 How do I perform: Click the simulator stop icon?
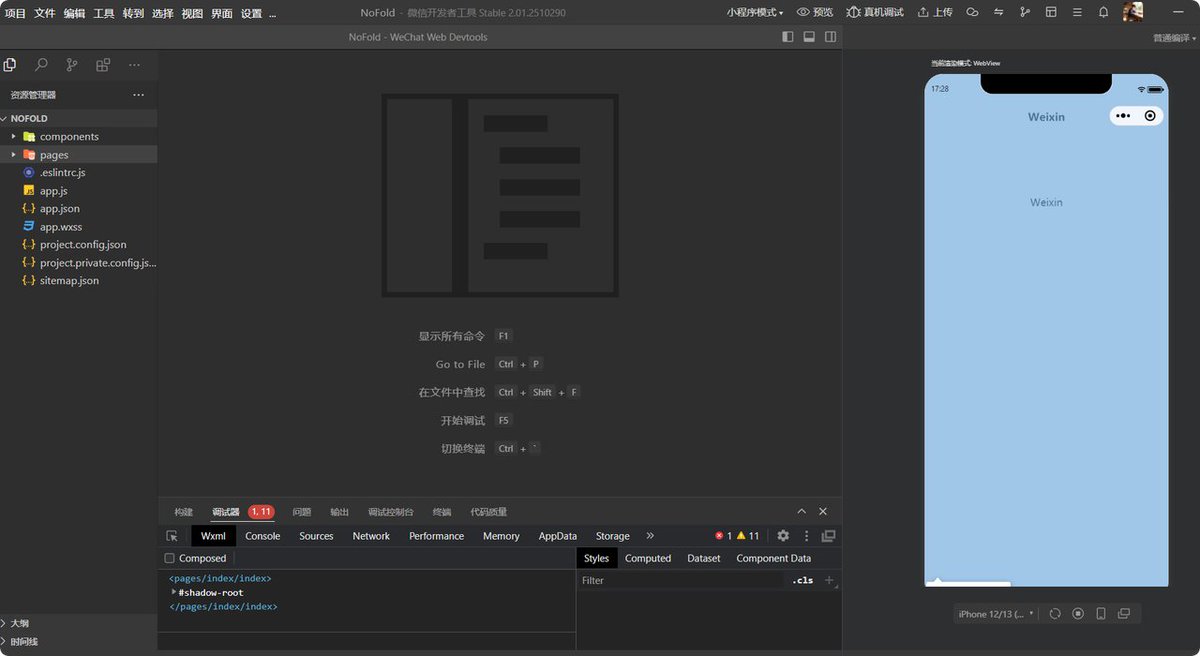click(x=1078, y=614)
